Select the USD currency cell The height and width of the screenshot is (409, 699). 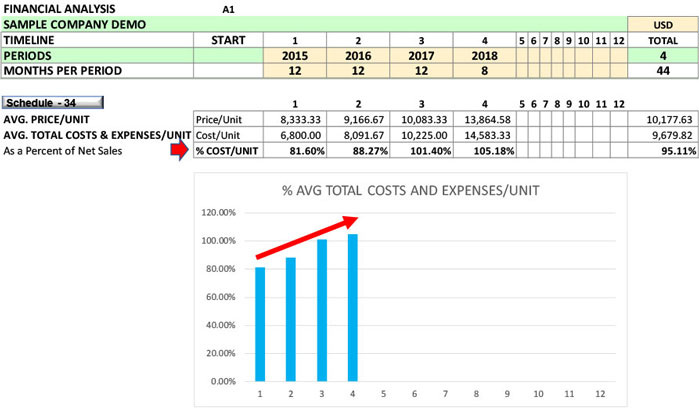tap(662, 25)
